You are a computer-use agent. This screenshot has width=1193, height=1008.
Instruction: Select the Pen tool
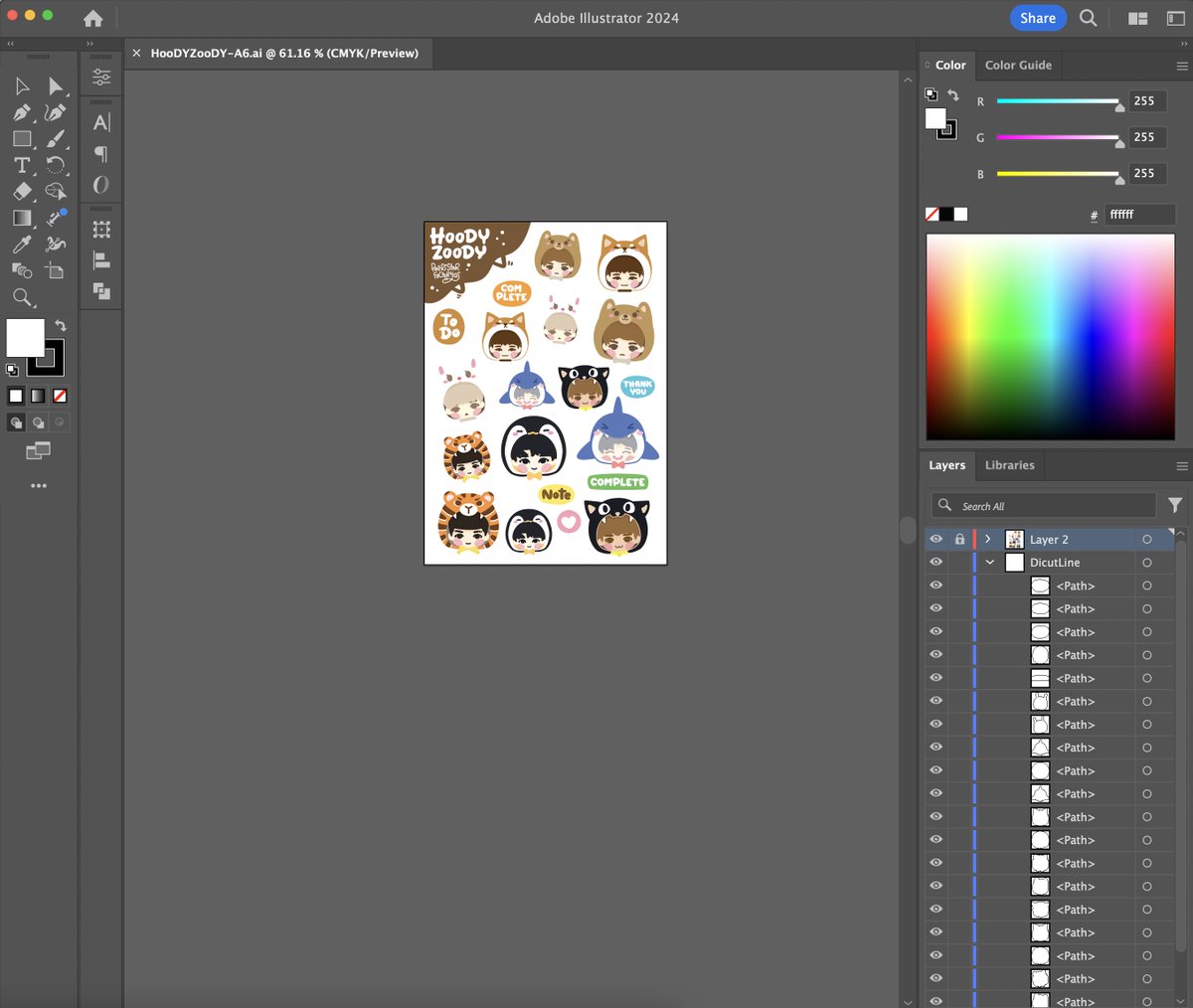tap(22, 112)
